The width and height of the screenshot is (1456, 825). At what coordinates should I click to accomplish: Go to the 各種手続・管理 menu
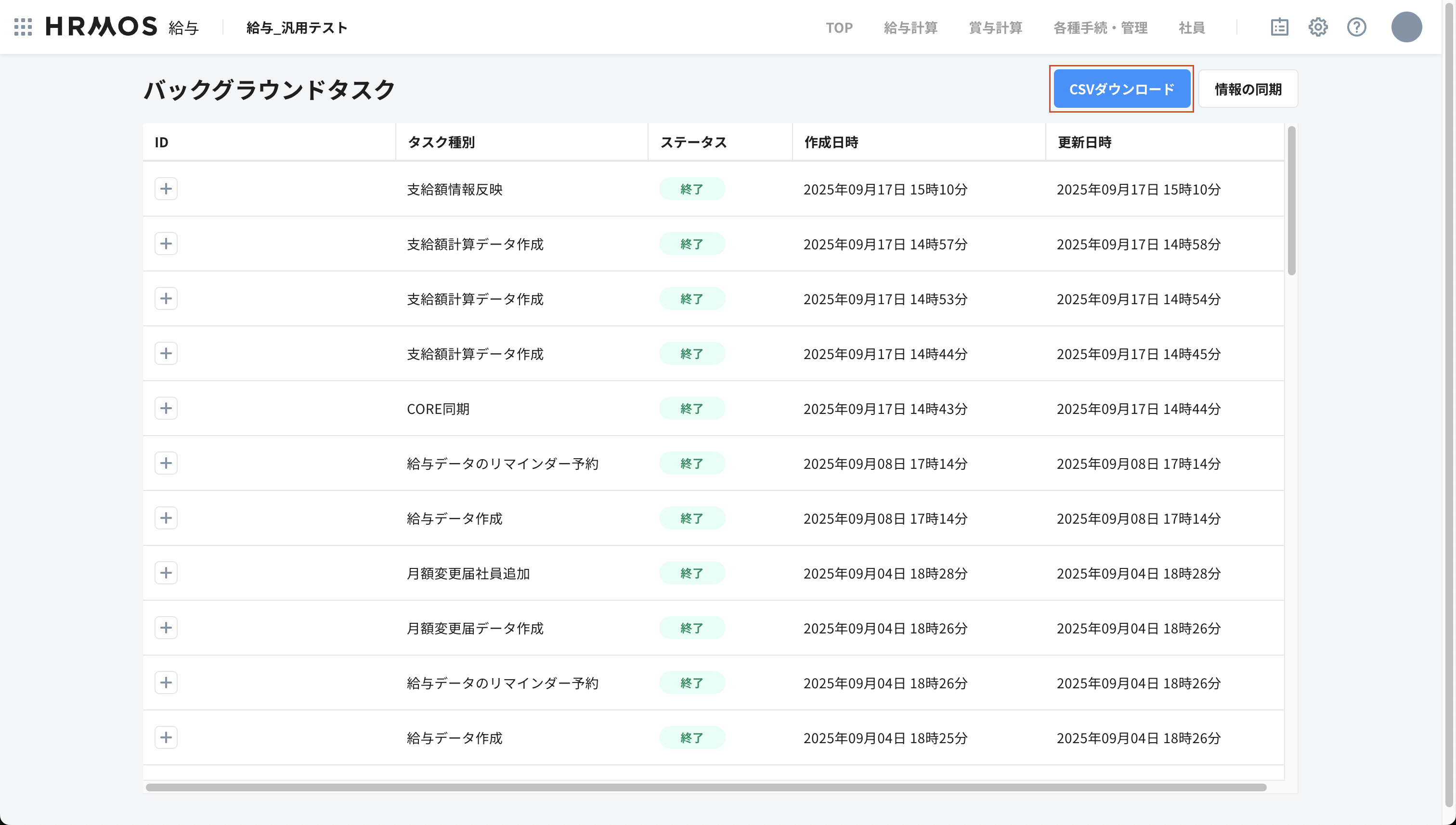[1100, 27]
